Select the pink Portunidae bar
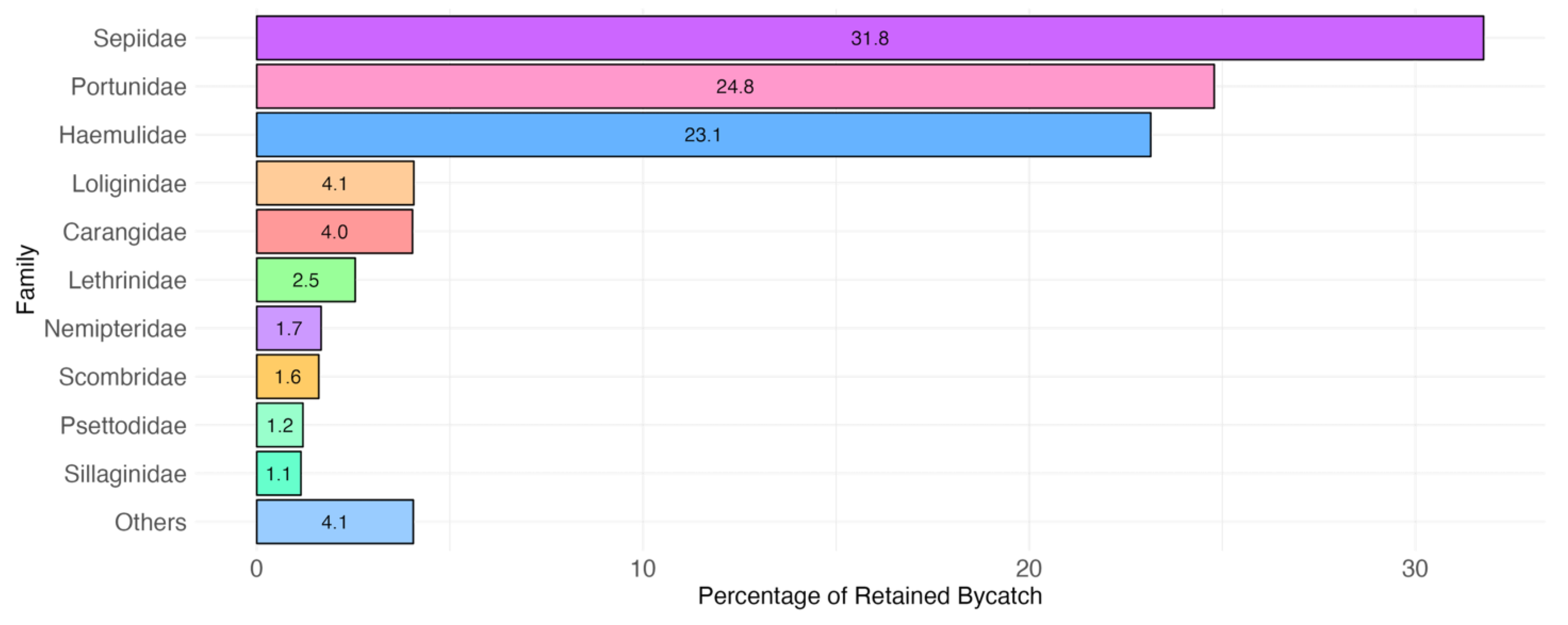The image size is (1568, 625). point(487,86)
